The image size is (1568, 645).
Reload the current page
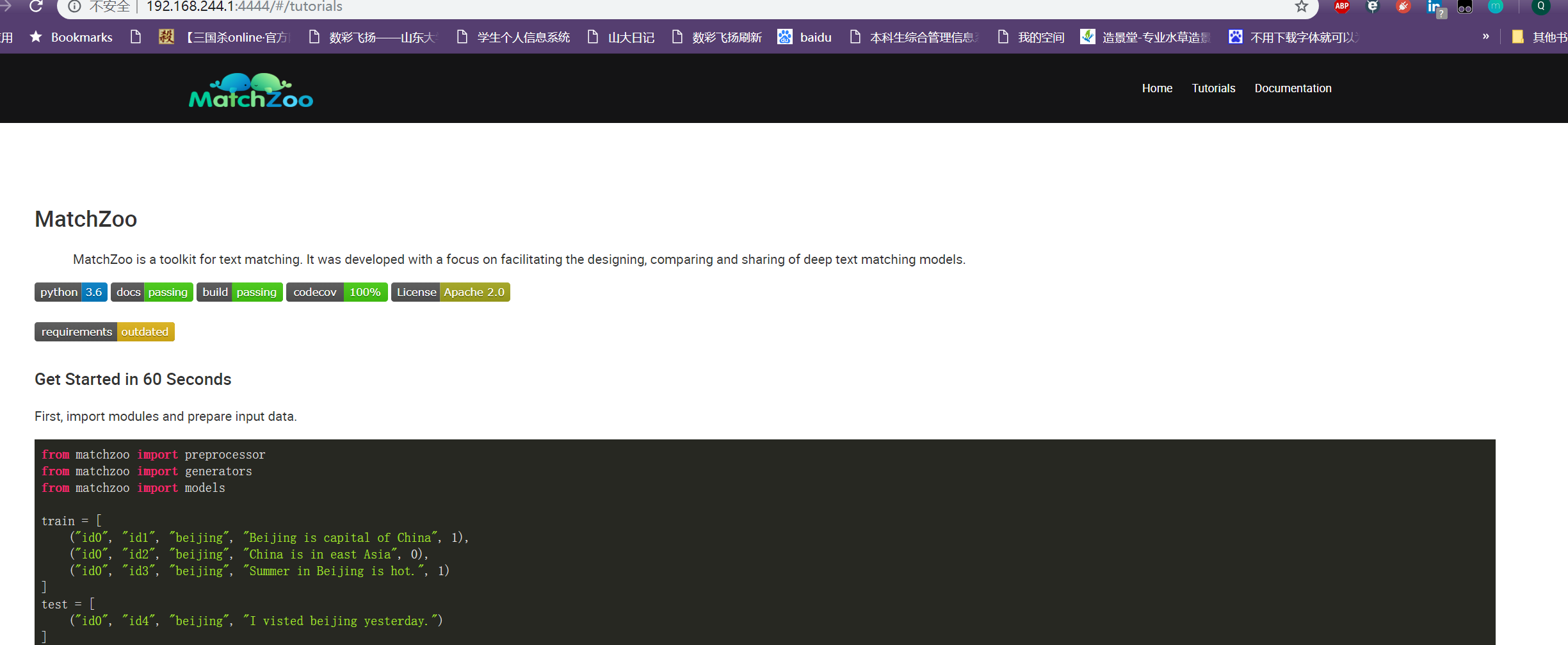tap(36, 7)
